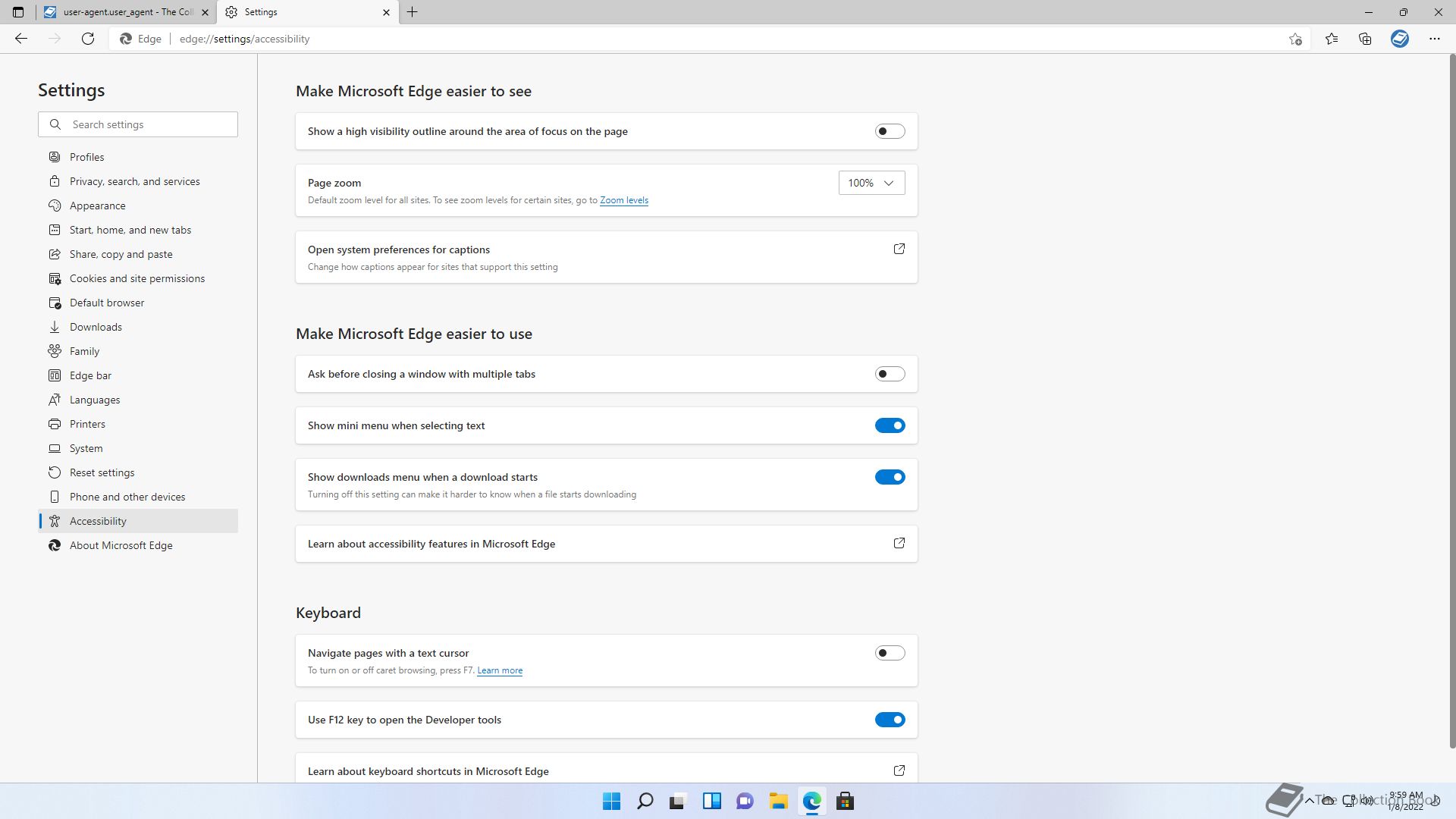The width and height of the screenshot is (1456, 819).
Task: Click Open system preferences for captions row
Action: click(607, 257)
